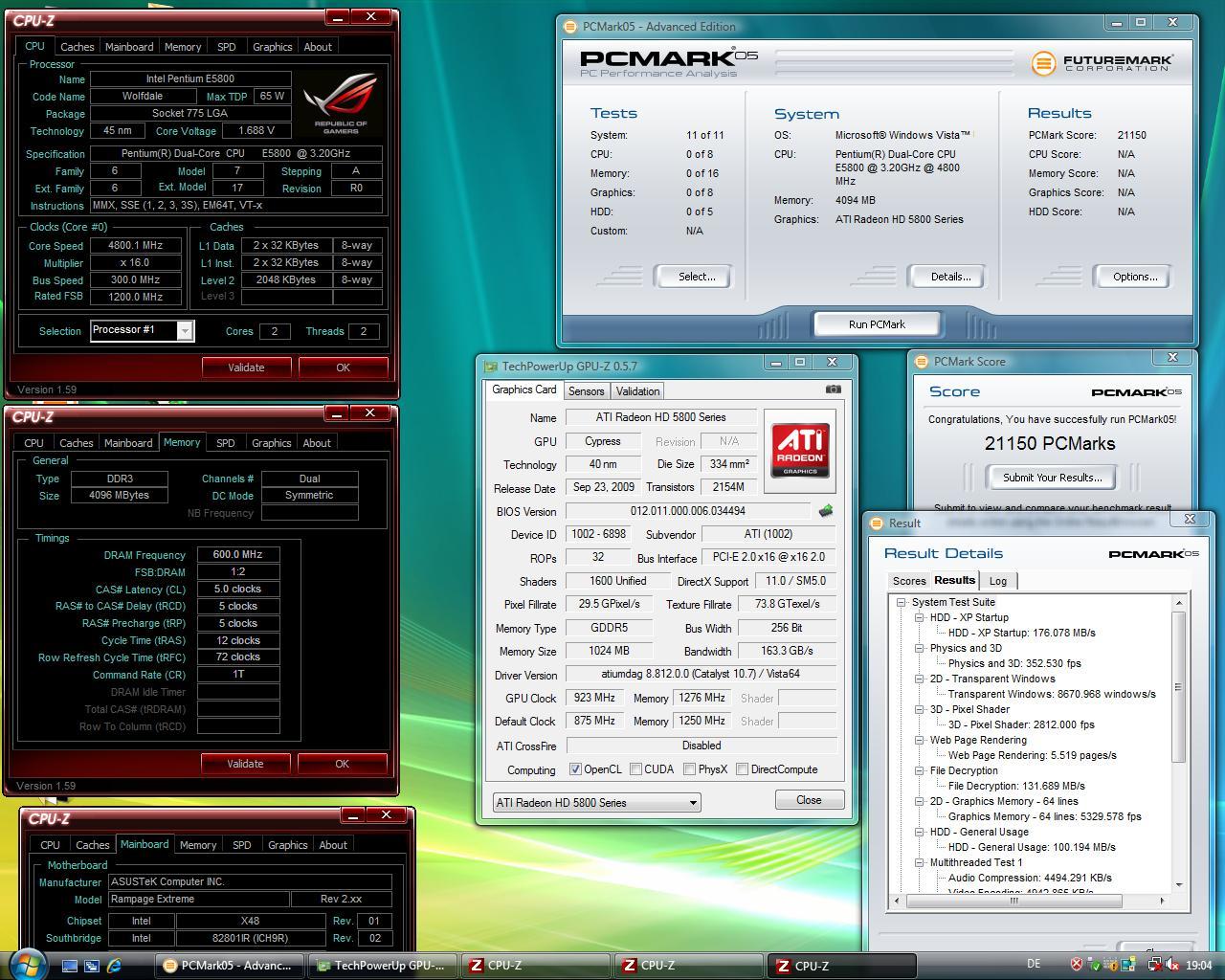Click the save BIOS chip icon in GPU-Z
The image size is (1225, 980).
click(x=825, y=511)
